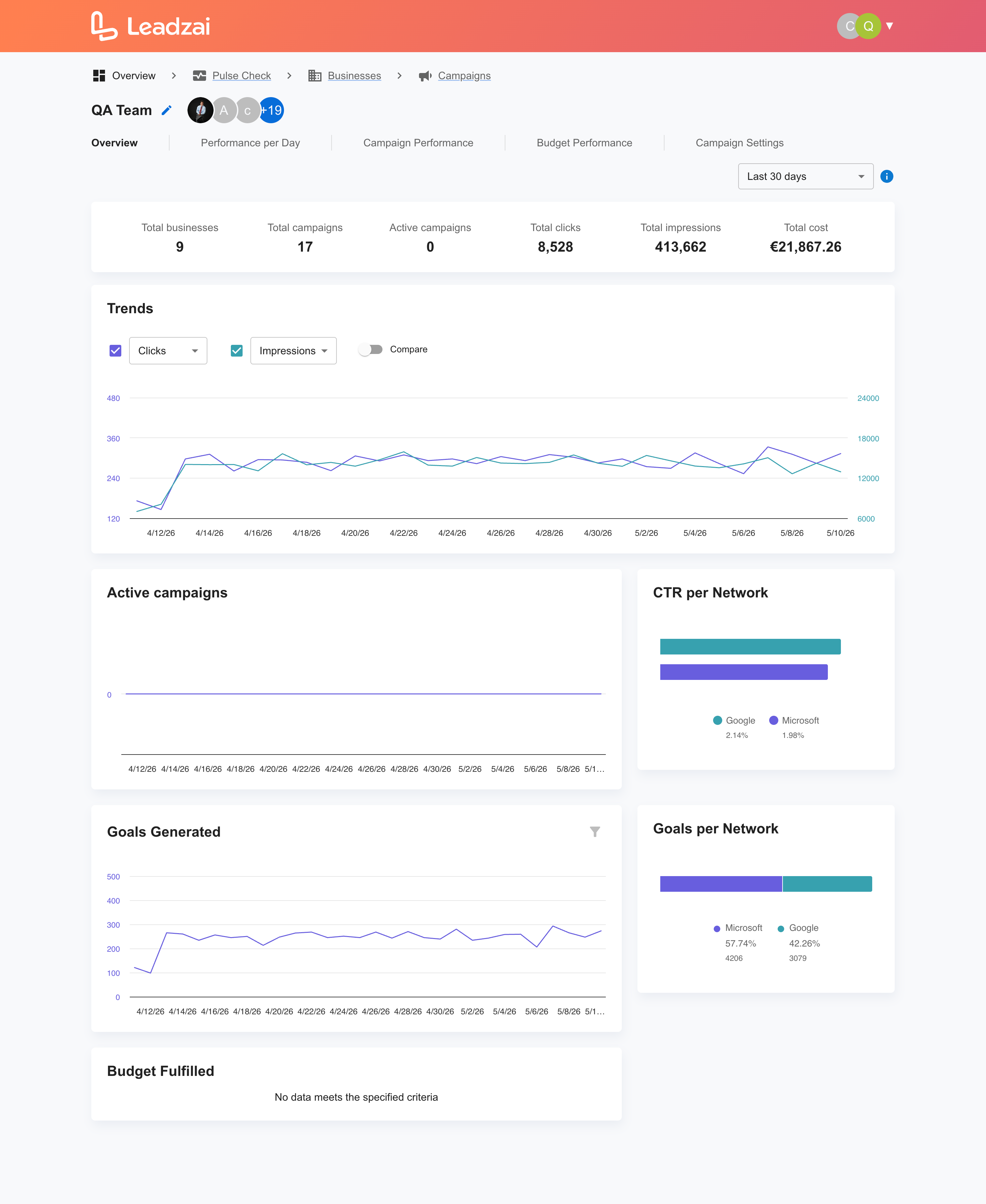Screen dimensions: 986x1204
Task: Edit the QA Team name with pencil icon
Action: (166, 110)
